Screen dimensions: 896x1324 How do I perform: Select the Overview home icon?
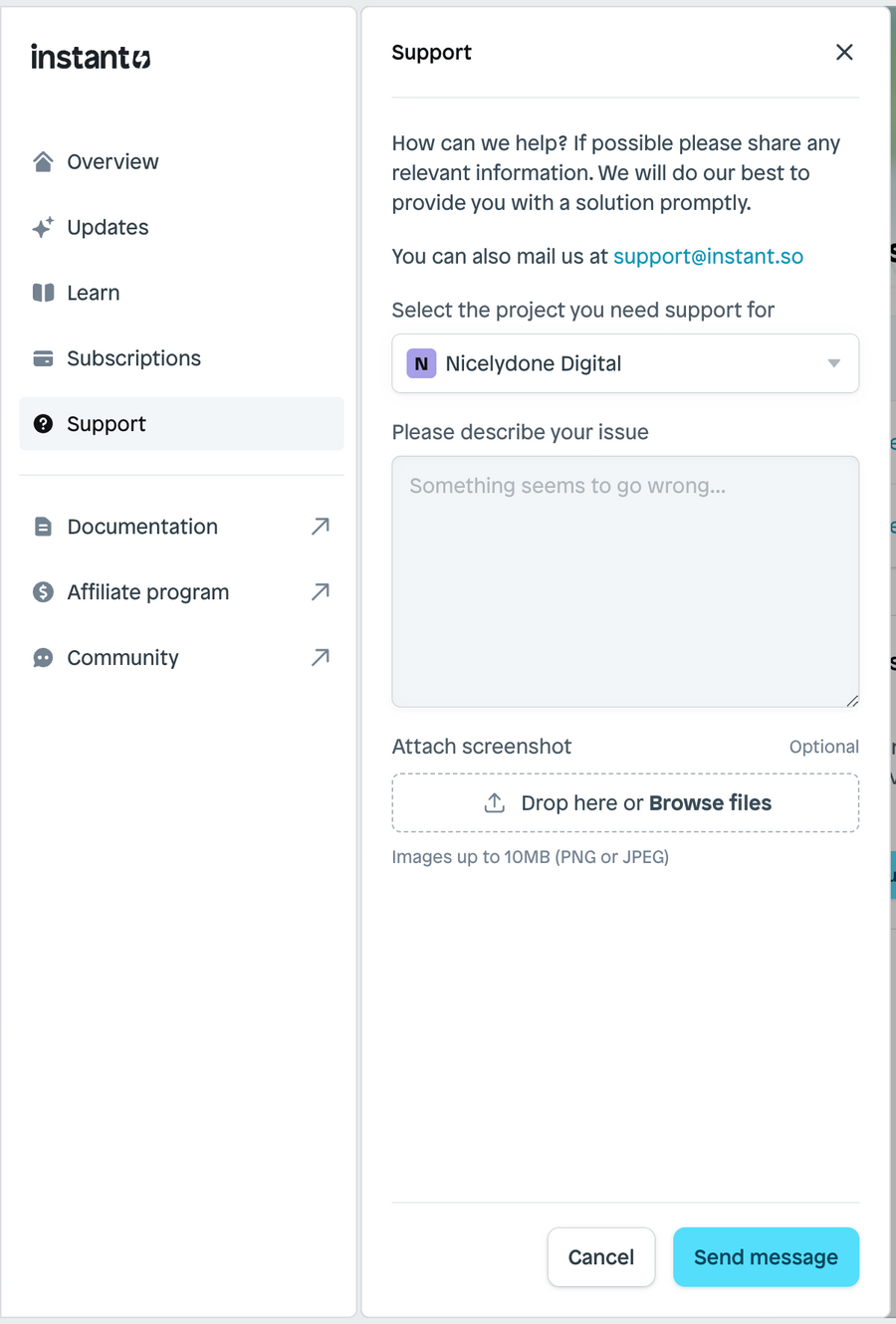(43, 161)
